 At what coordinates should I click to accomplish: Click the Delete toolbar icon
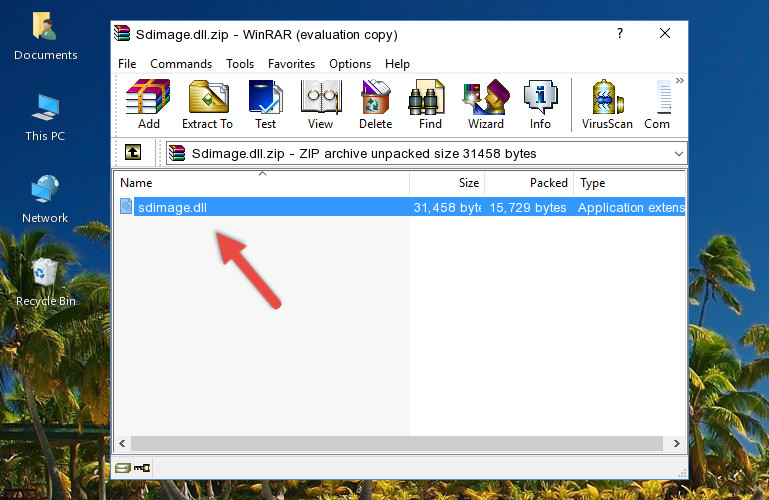[x=376, y=104]
